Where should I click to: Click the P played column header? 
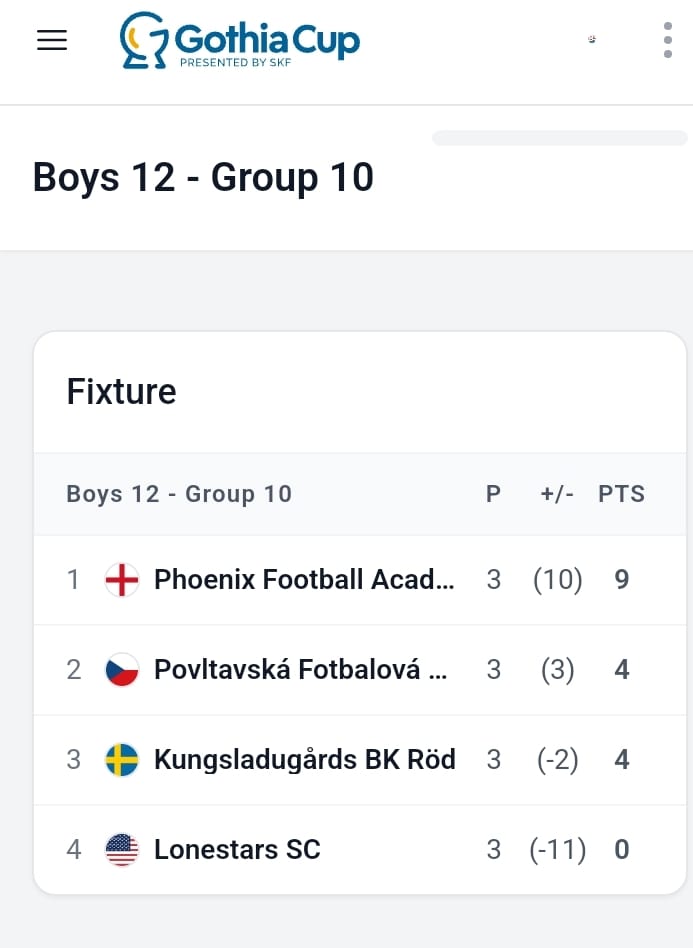[x=493, y=494]
